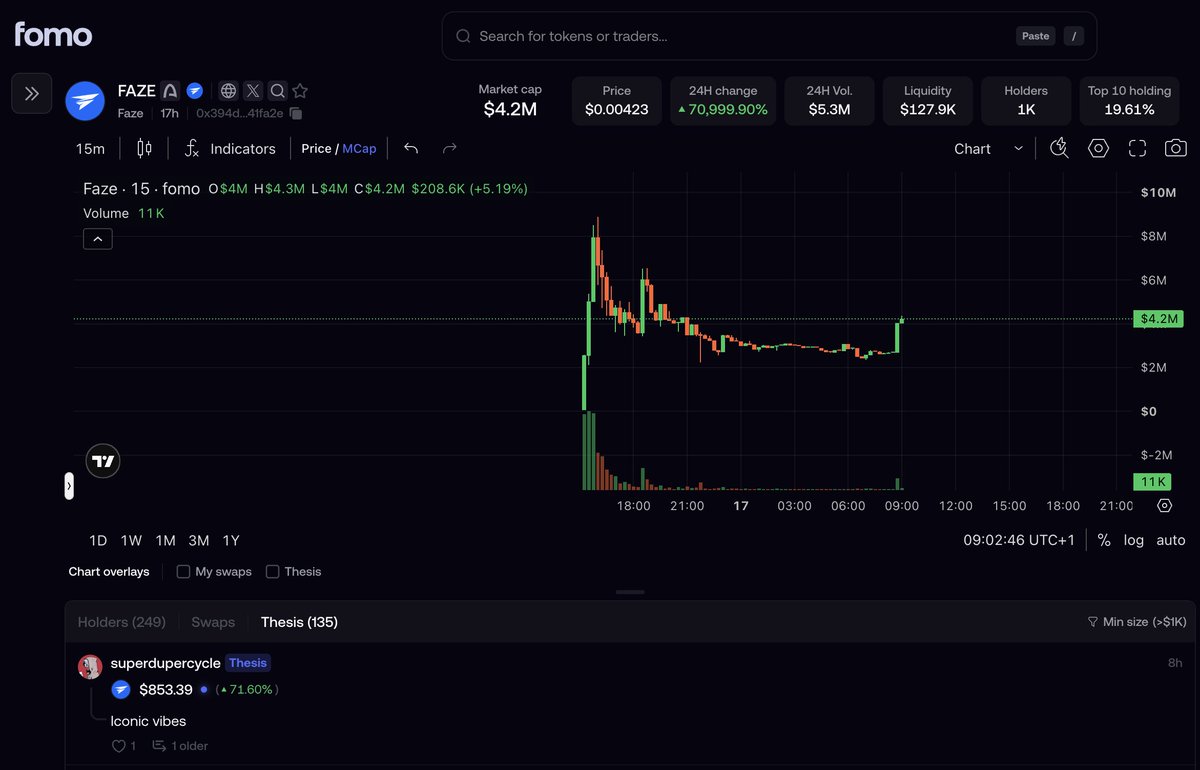The width and height of the screenshot is (1200, 770).
Task: Select the 1W time range
Action: [131, 541]
